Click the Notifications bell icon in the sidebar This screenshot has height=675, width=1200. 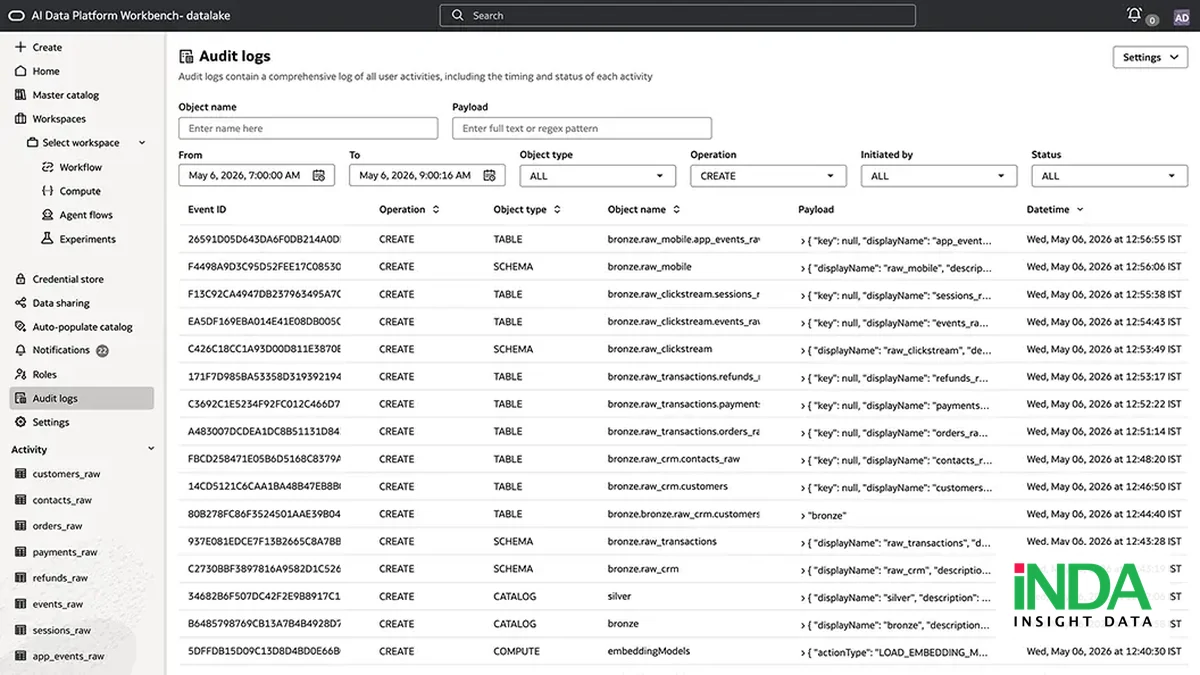click(21, 350)
